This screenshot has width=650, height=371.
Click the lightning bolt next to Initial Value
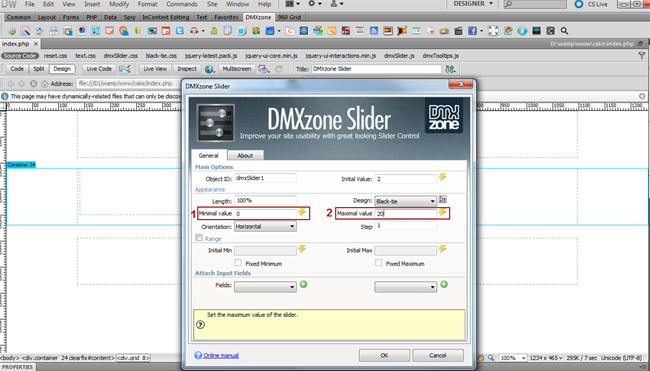click(443, 177)
